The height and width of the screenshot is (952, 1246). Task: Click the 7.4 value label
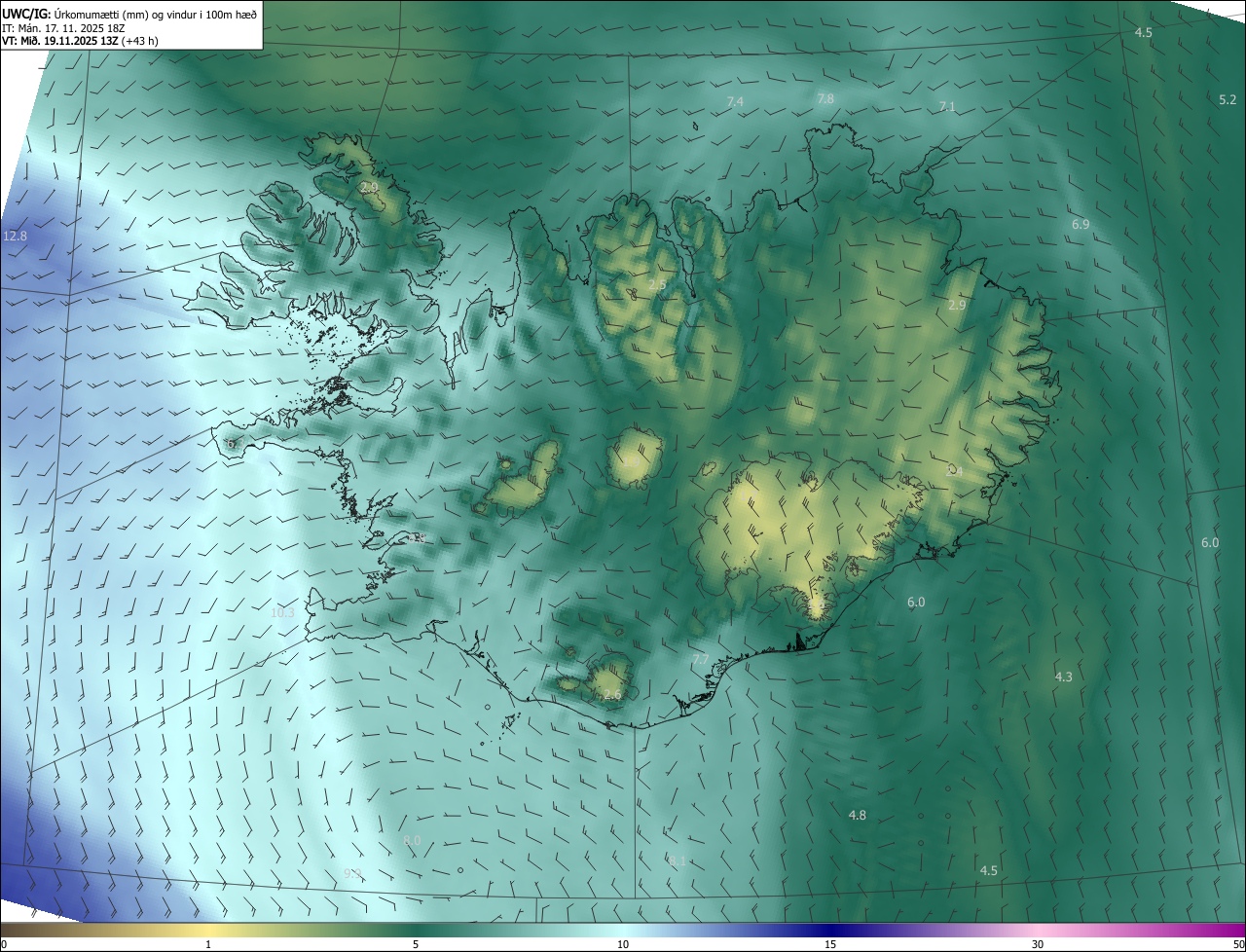coord(735,102)
